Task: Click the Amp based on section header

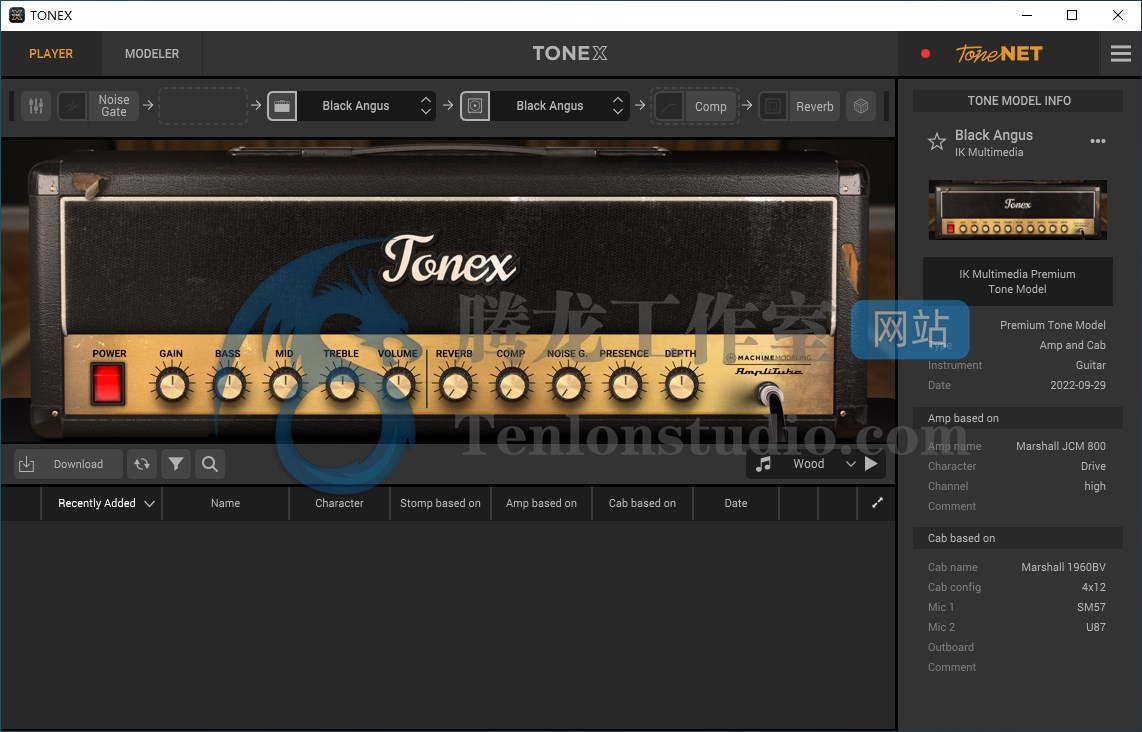Action: pyautogui.click(x=1017, y=418)
